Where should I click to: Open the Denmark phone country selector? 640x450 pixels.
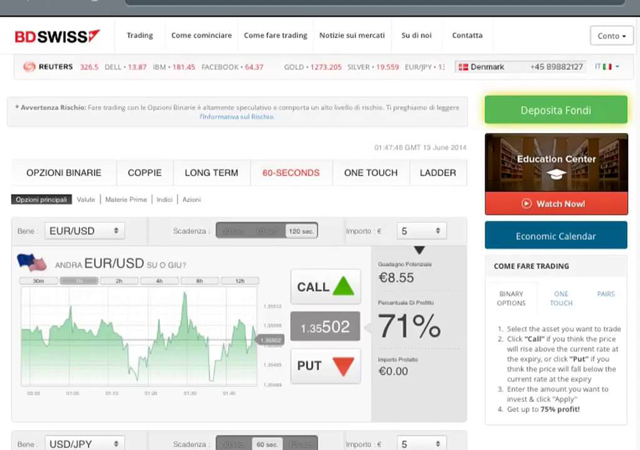(520, 67)
